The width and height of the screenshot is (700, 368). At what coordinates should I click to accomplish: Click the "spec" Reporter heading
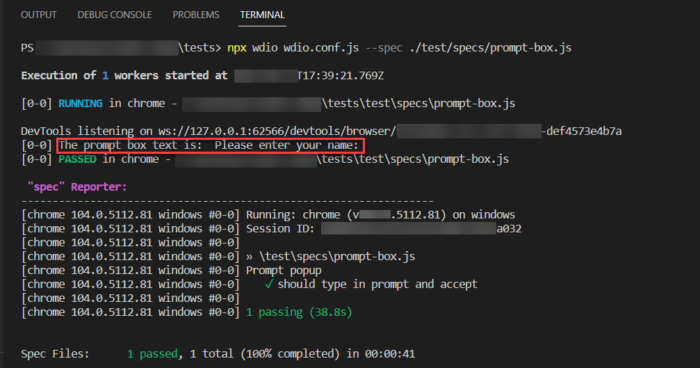(77, 187)
